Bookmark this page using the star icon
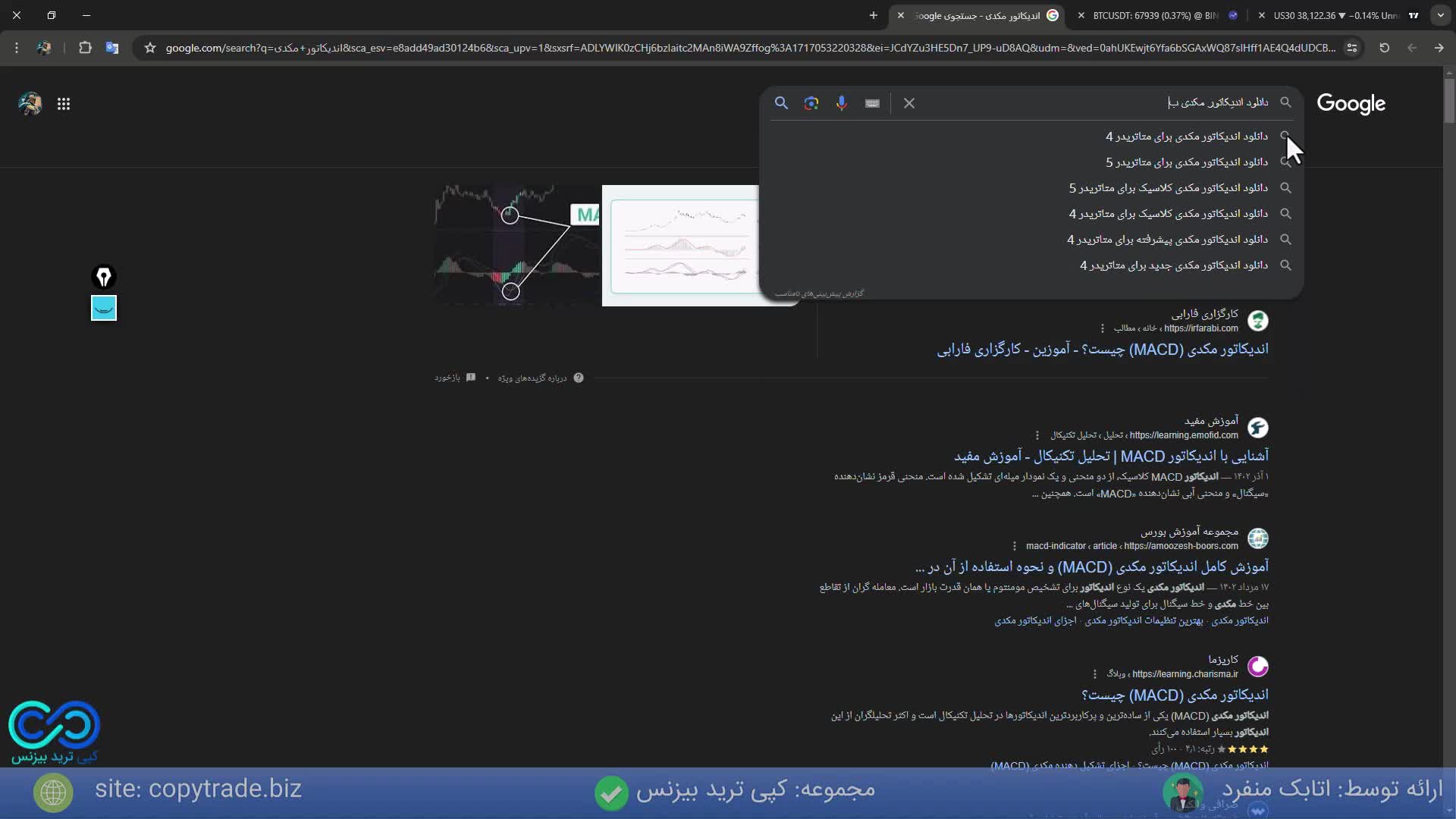 click(x=149, y=48)
